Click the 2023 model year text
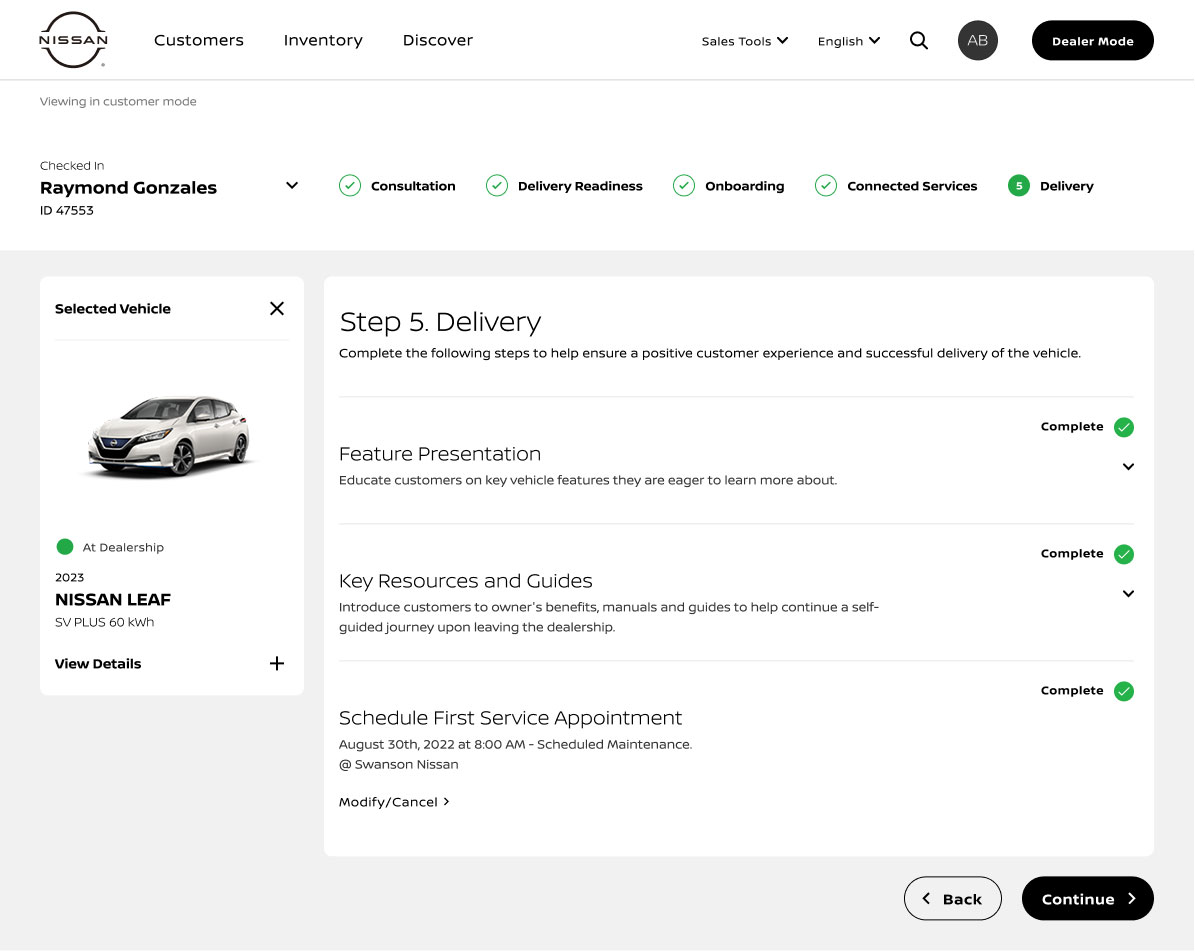The width and height of the screenshot is (1195, 951). point(69,578)
